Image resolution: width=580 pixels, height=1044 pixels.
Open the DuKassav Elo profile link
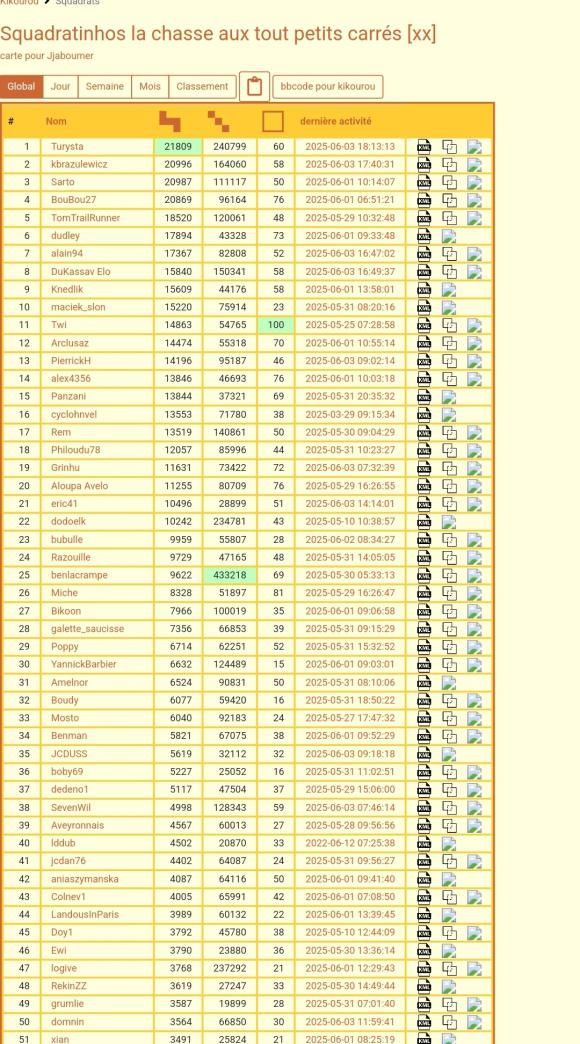[81, 272]
